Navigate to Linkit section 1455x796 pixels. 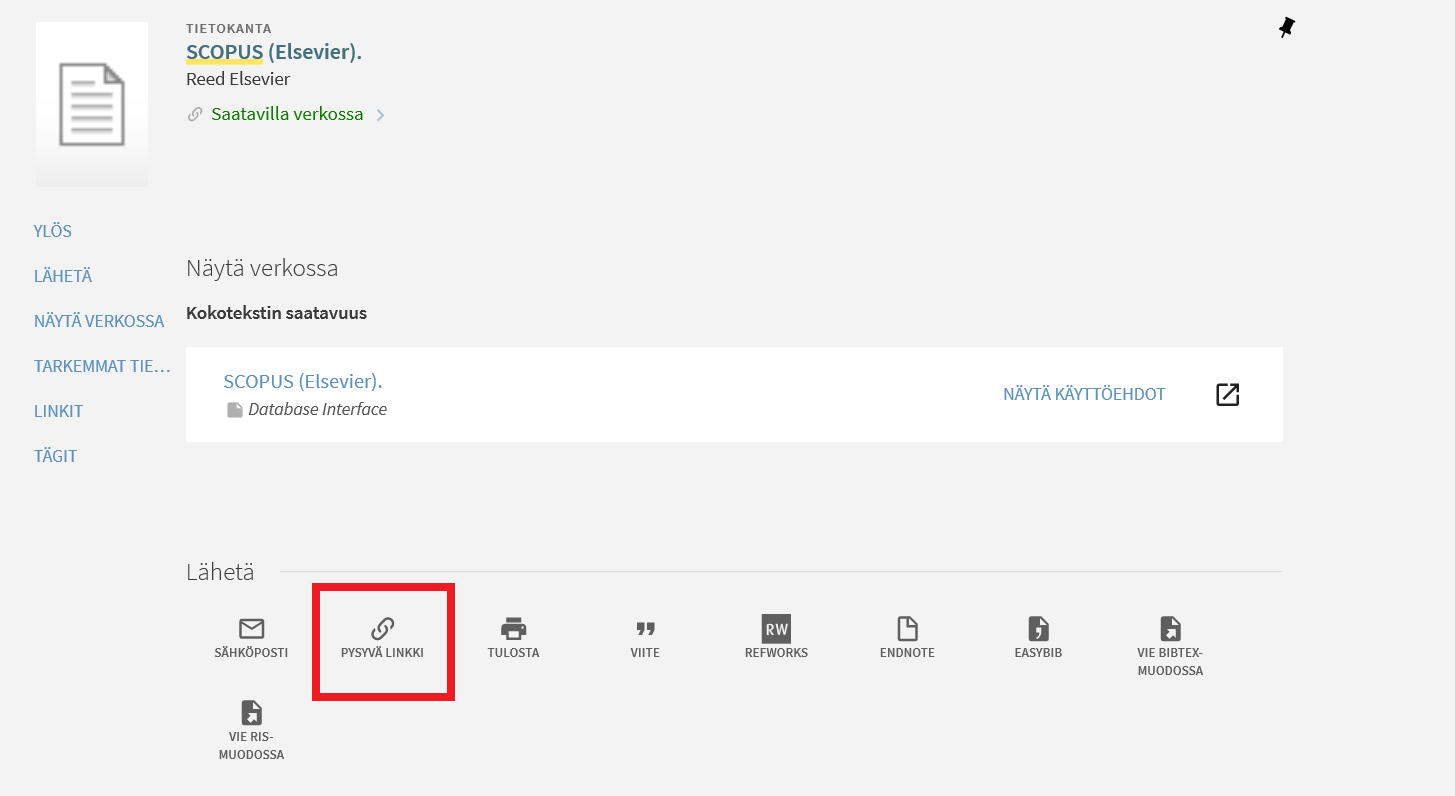pyautogui.click(x=58, y=411)
